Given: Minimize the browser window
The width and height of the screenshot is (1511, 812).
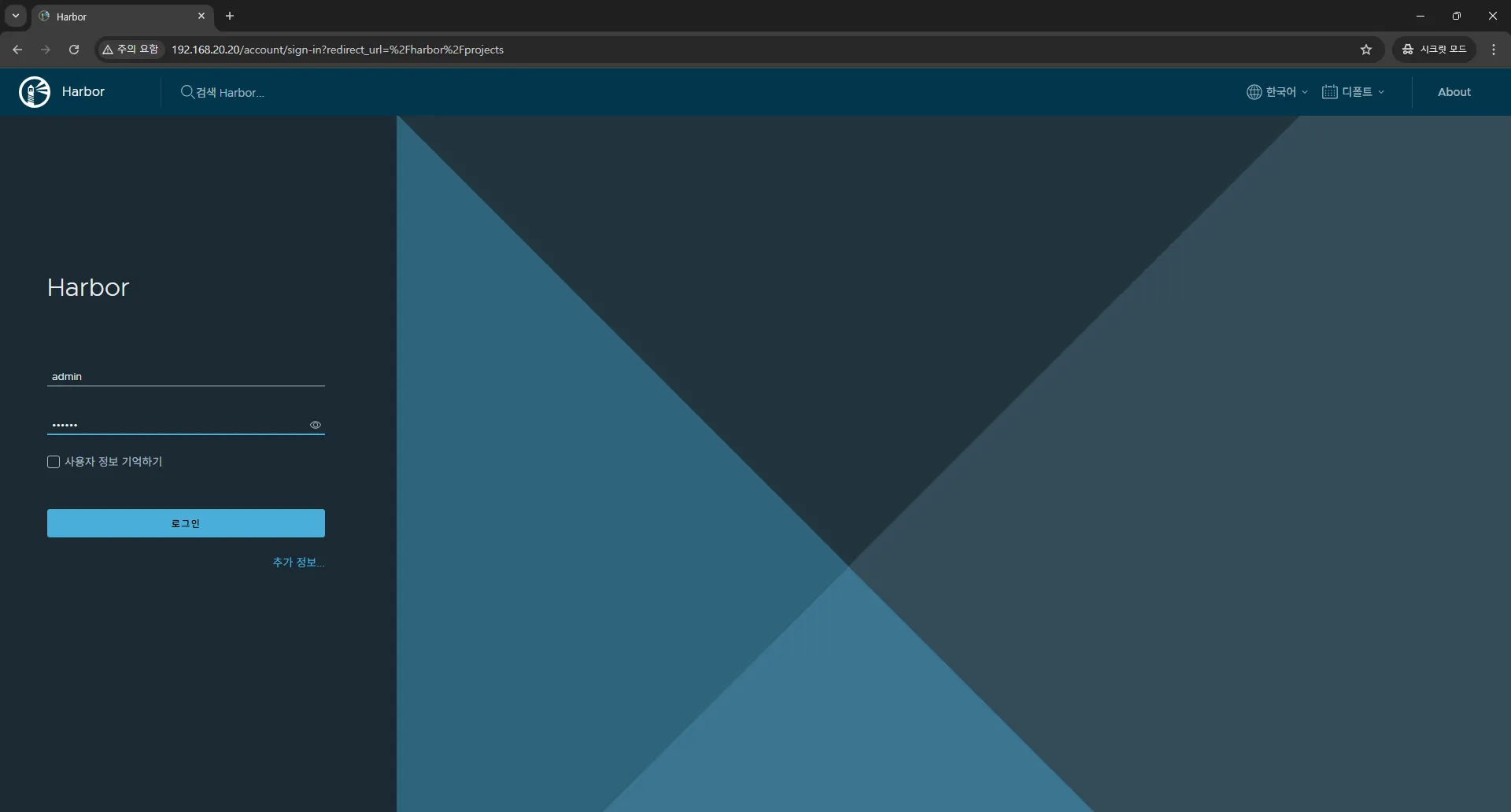Looking at the screenshot, I should tap(1420, 16).
